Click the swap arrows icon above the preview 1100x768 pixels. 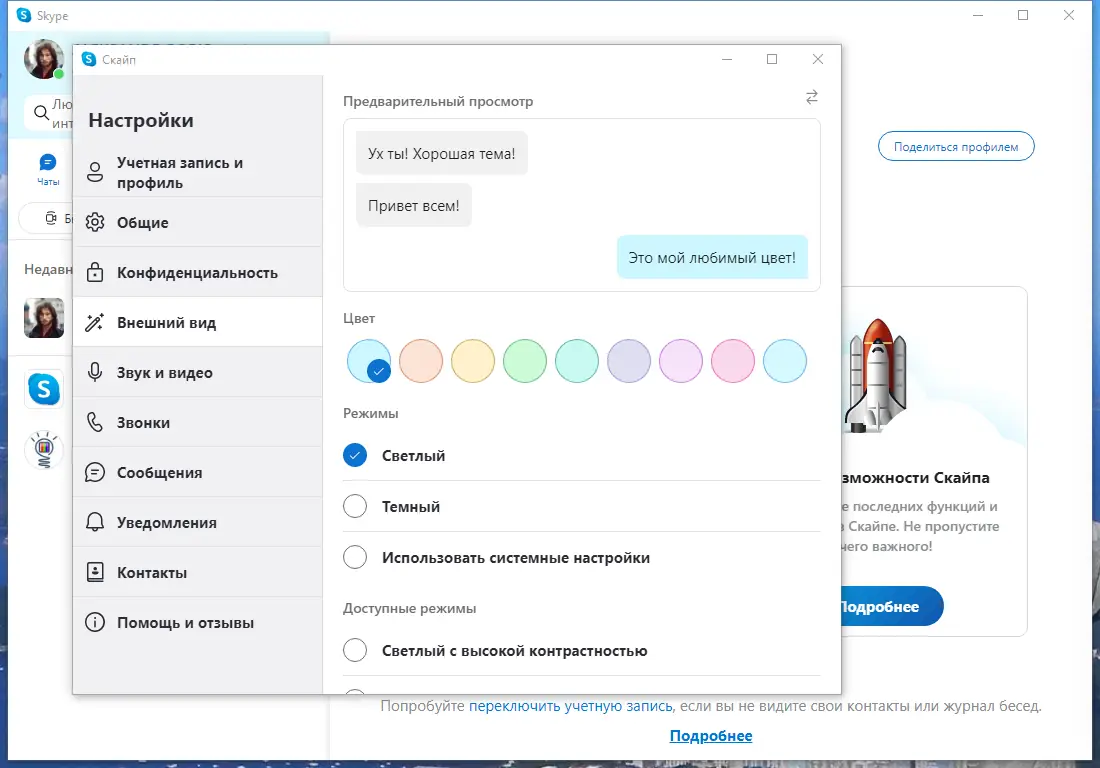pyautogui.click(x=811, y=97)
